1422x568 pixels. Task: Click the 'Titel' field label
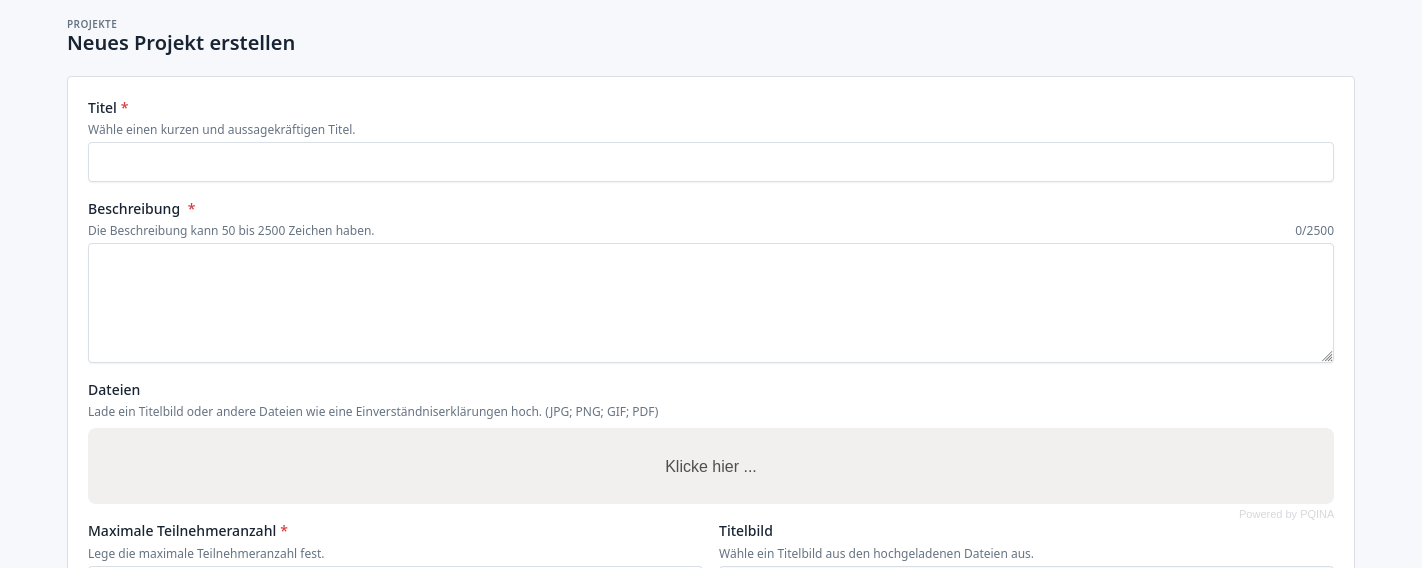coord(102,108)
